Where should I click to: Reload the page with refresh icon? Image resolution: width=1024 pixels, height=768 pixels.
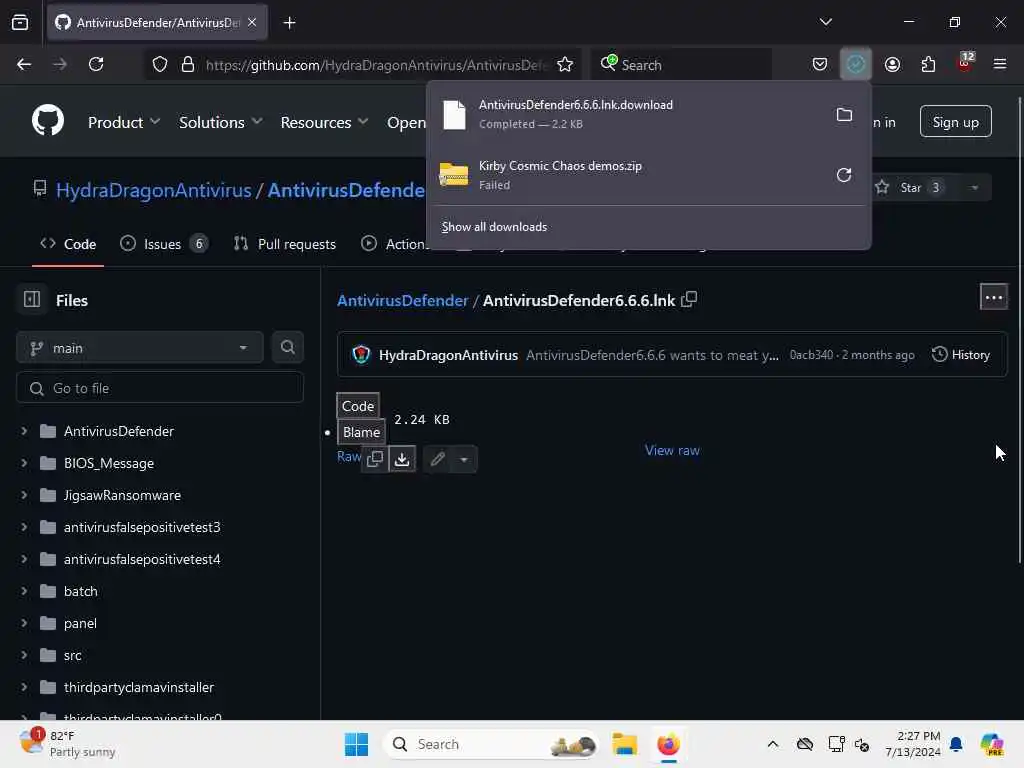(96, 64)
